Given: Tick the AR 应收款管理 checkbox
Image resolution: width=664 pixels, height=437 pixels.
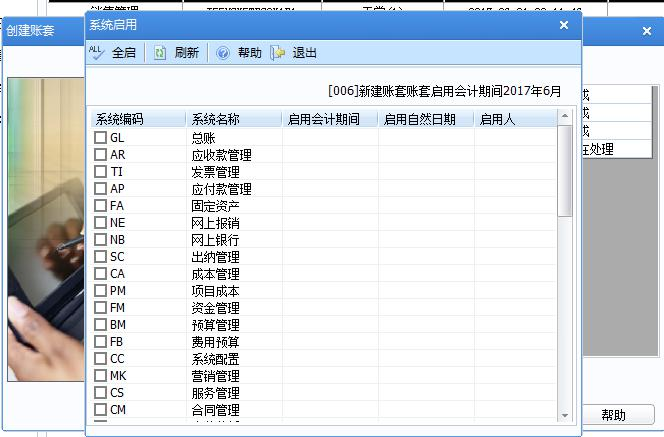Looking at the screenshot, I should (x=100, y=155).
